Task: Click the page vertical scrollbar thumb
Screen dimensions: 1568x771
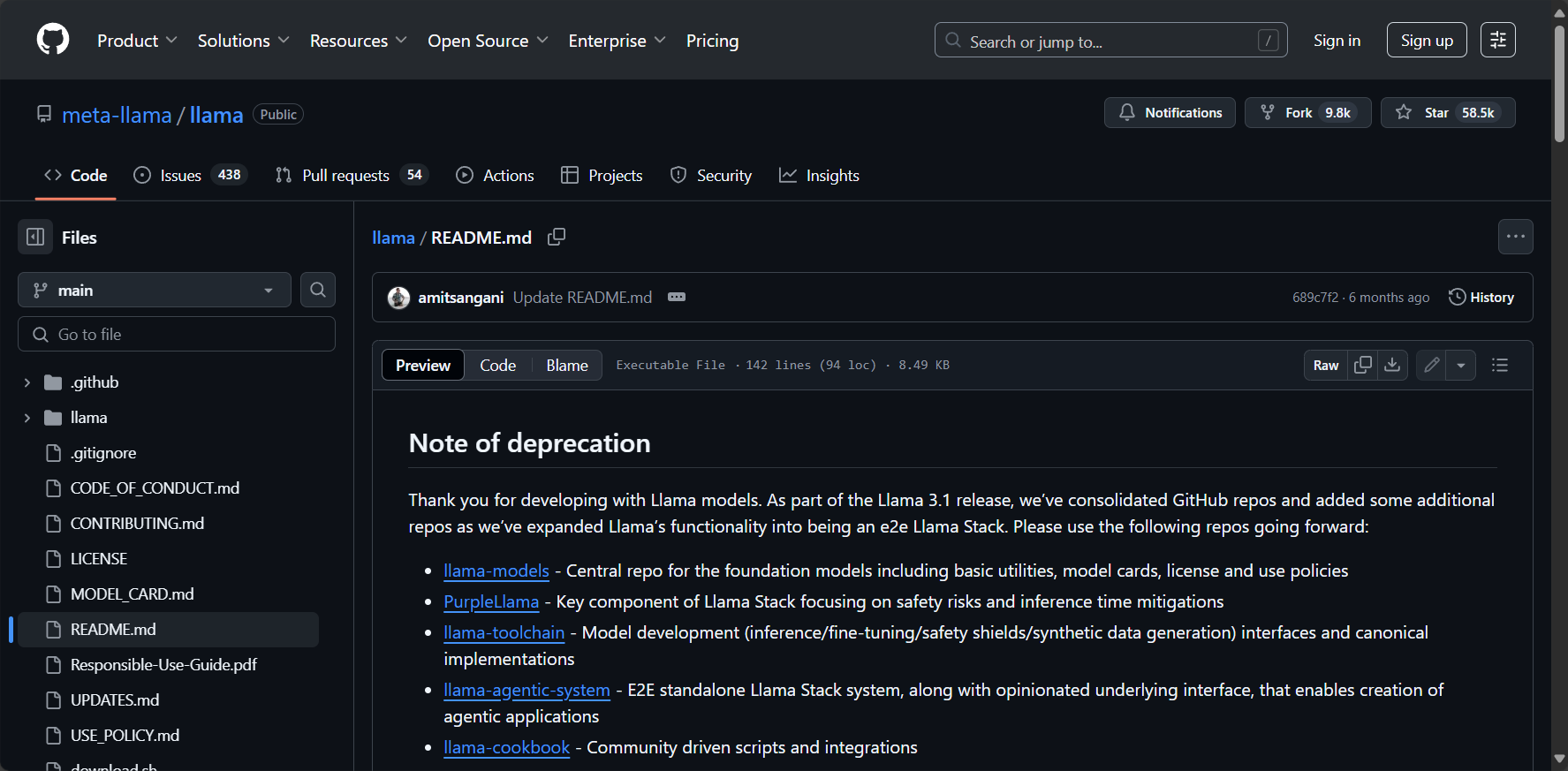Action: point(1560,84)
